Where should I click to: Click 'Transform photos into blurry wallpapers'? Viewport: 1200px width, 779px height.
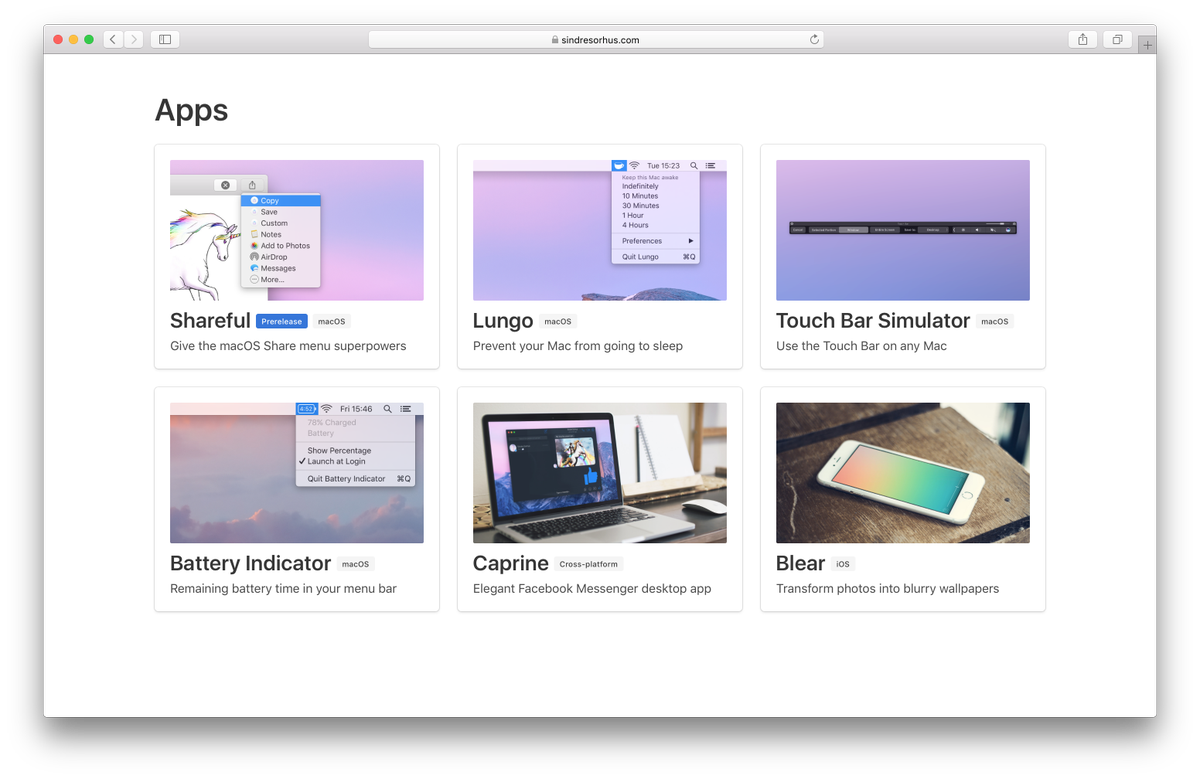click(x=887, y=589)
